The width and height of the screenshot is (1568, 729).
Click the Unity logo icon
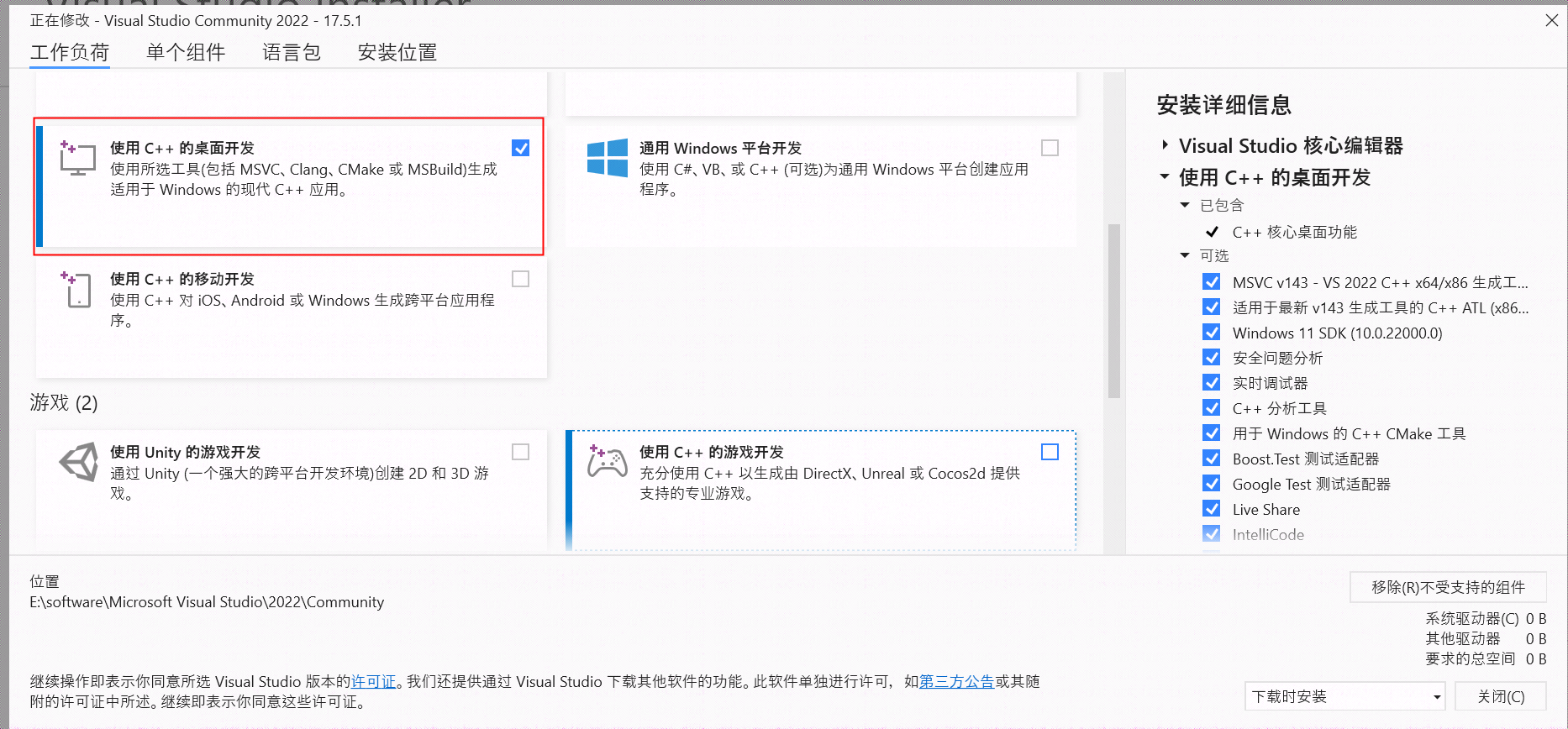coord(79,462)
